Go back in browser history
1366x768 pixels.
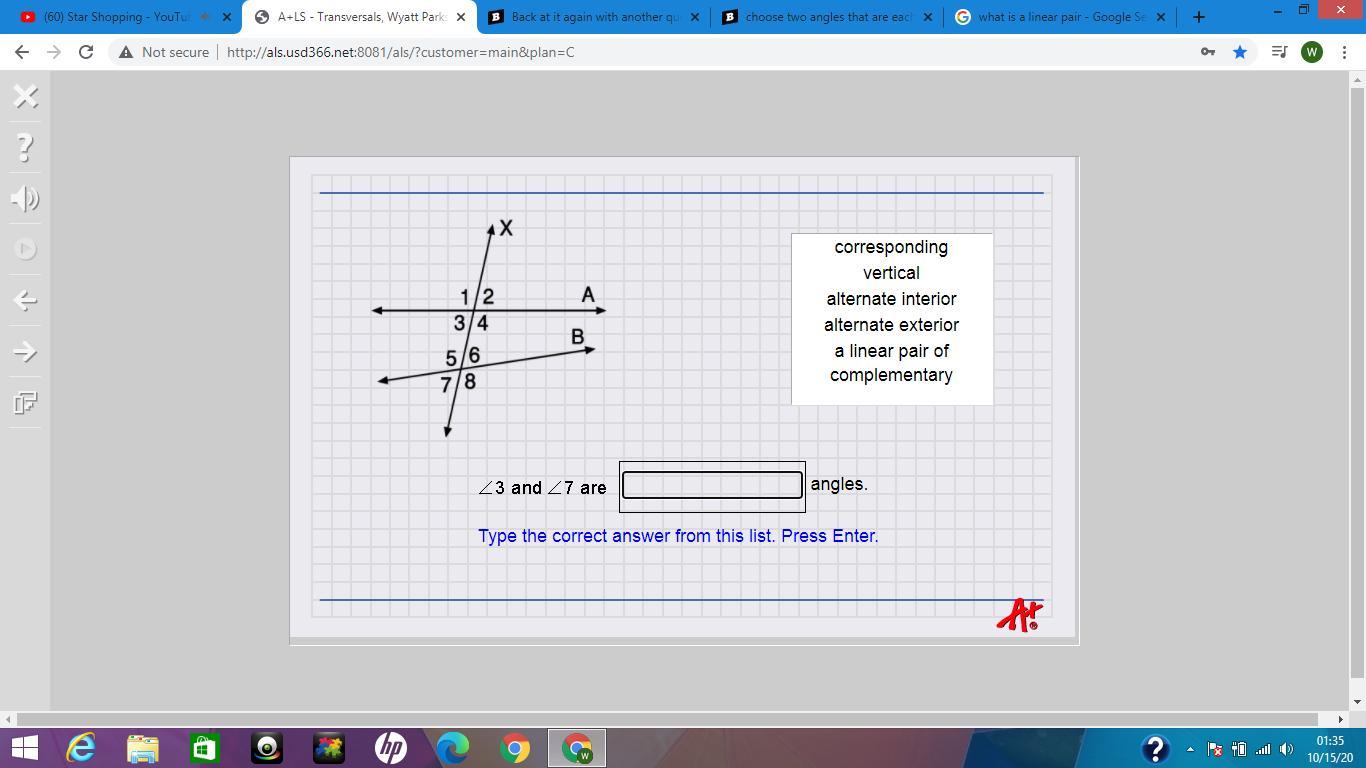[22, 52]
